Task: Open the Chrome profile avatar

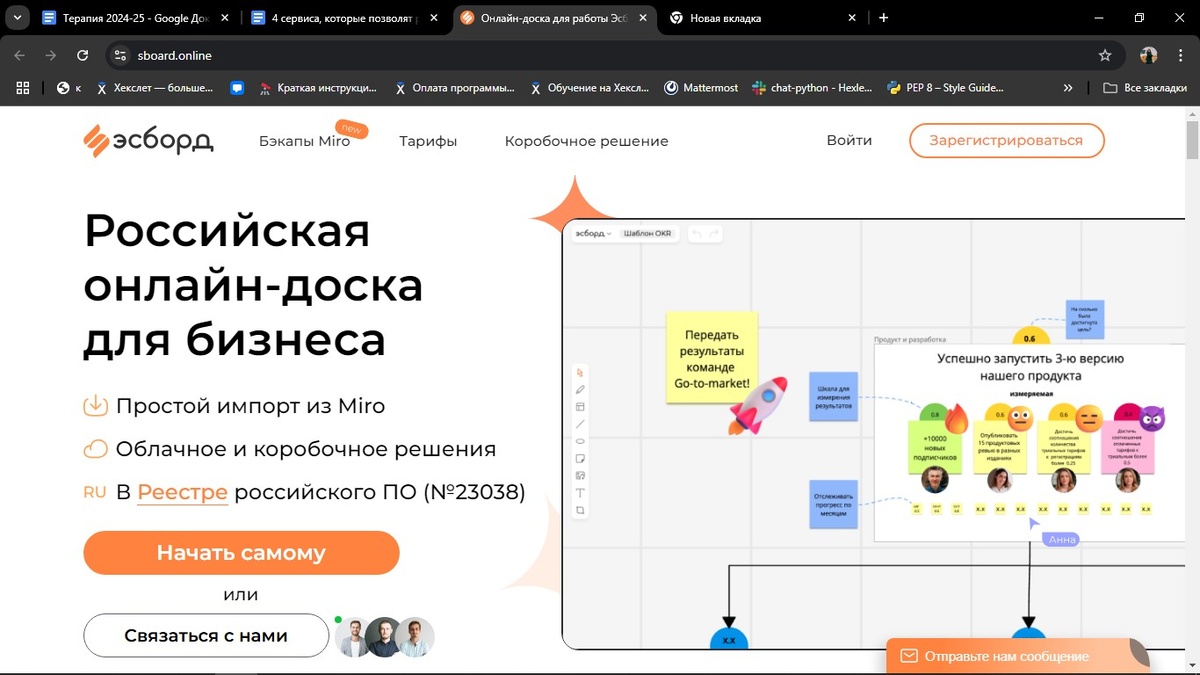Action: pyautogui.click(x=1149, y=56)
